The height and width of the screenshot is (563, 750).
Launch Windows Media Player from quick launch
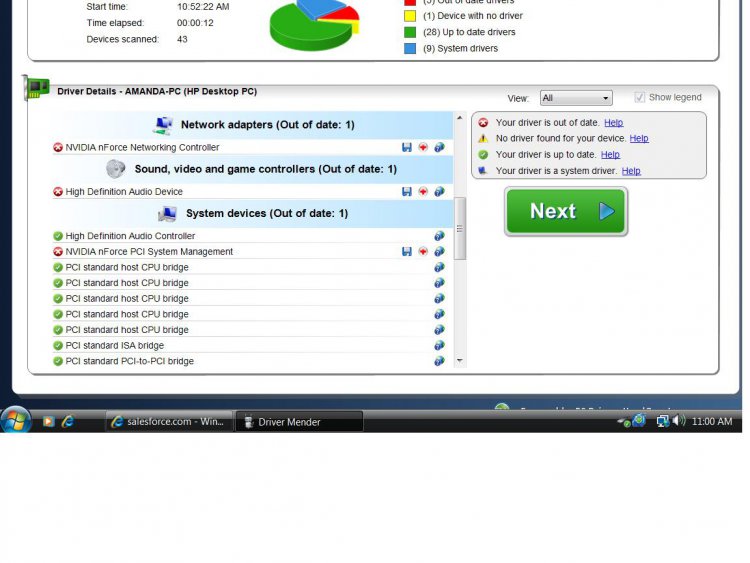tap(48, 421)
